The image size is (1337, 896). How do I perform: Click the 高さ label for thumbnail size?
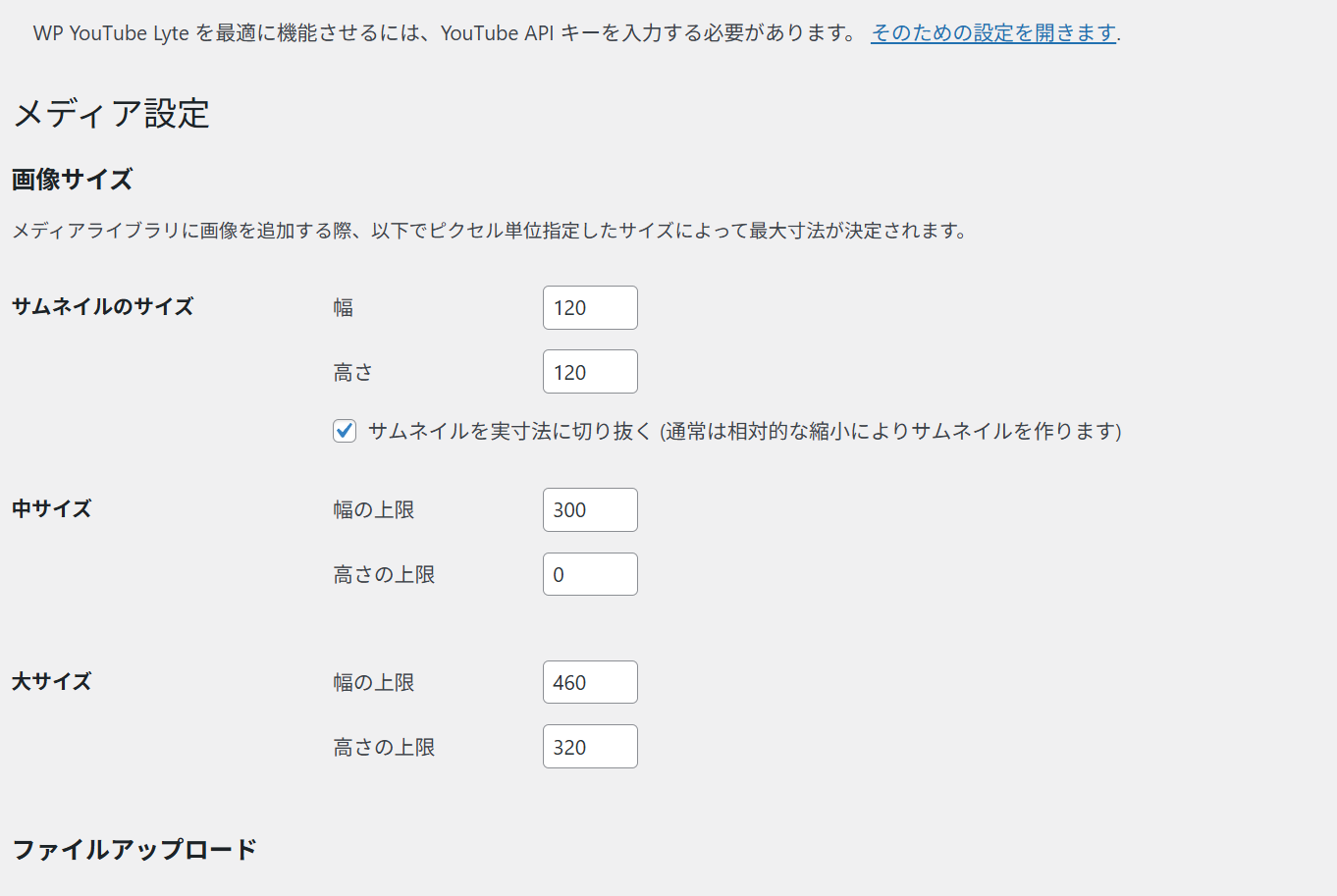pyautogui.click(x=353, y=373)
